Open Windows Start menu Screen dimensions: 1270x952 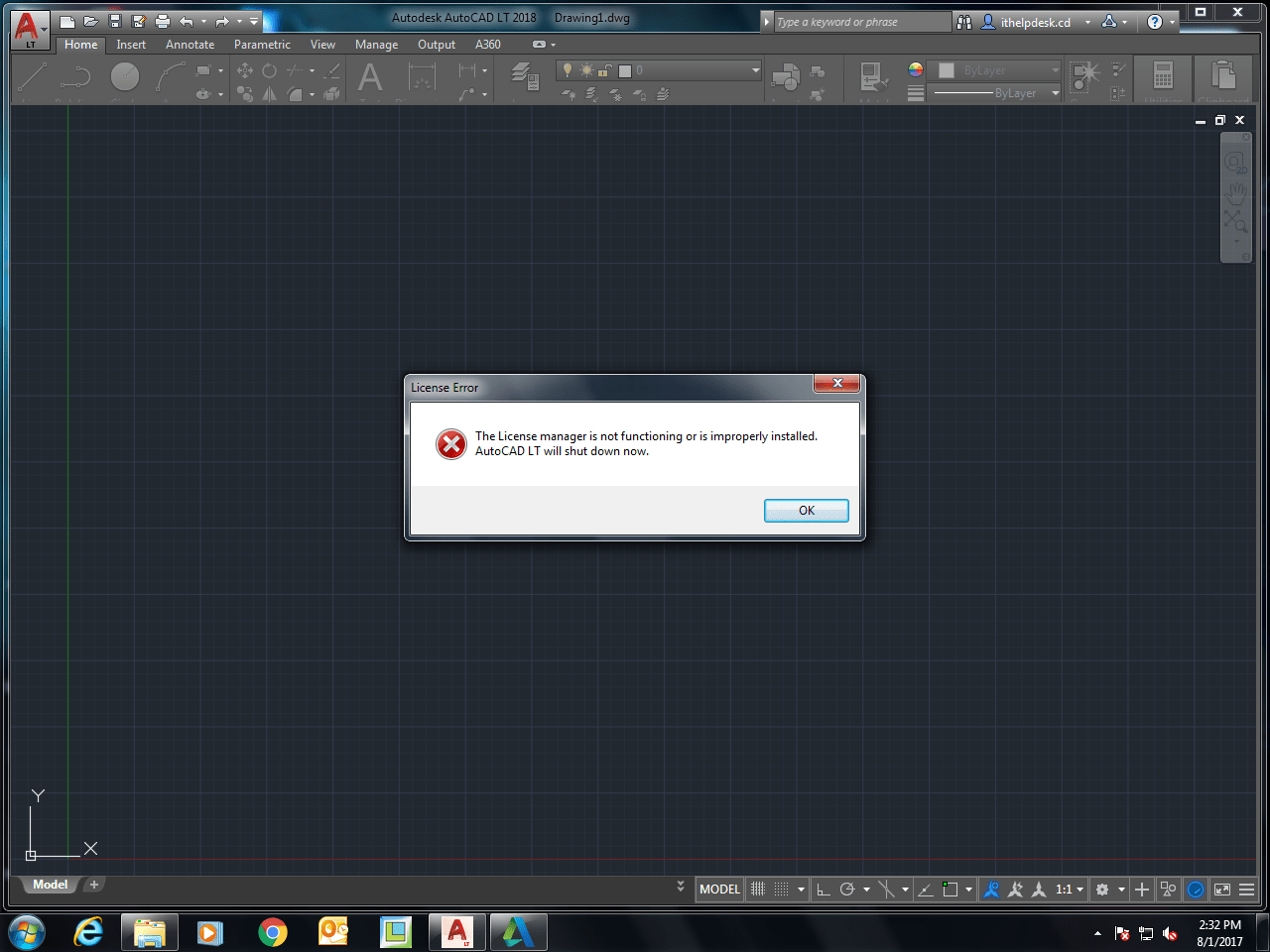pos(27,932)
